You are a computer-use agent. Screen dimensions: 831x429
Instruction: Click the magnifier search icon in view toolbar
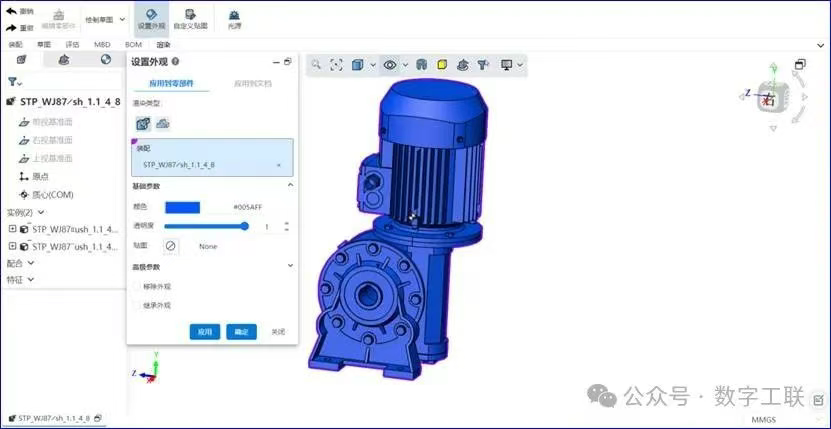[316, 65]
